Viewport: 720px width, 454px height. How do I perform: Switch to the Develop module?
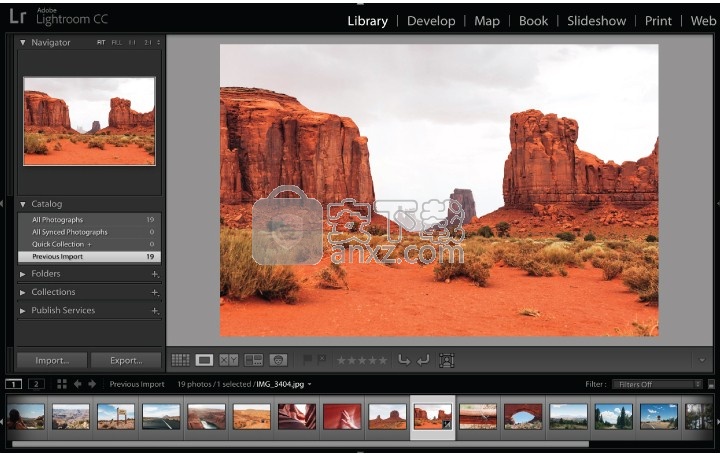pos(431,21)
